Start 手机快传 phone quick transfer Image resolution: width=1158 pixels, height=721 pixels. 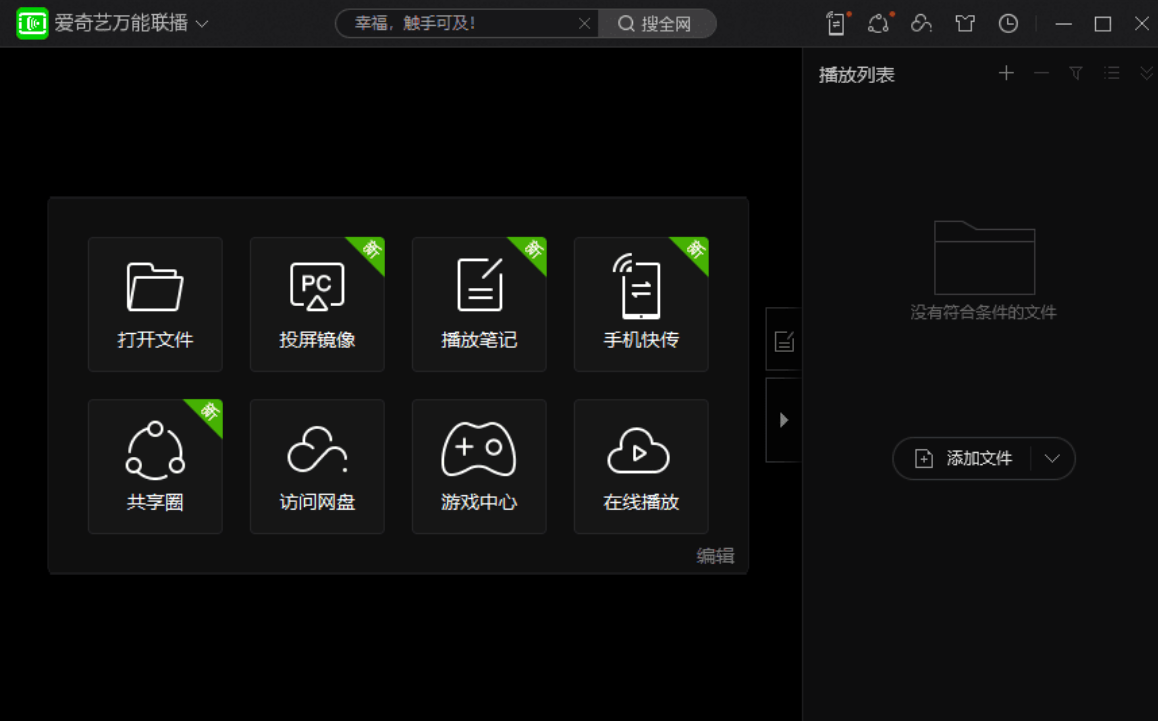(640, 304)
